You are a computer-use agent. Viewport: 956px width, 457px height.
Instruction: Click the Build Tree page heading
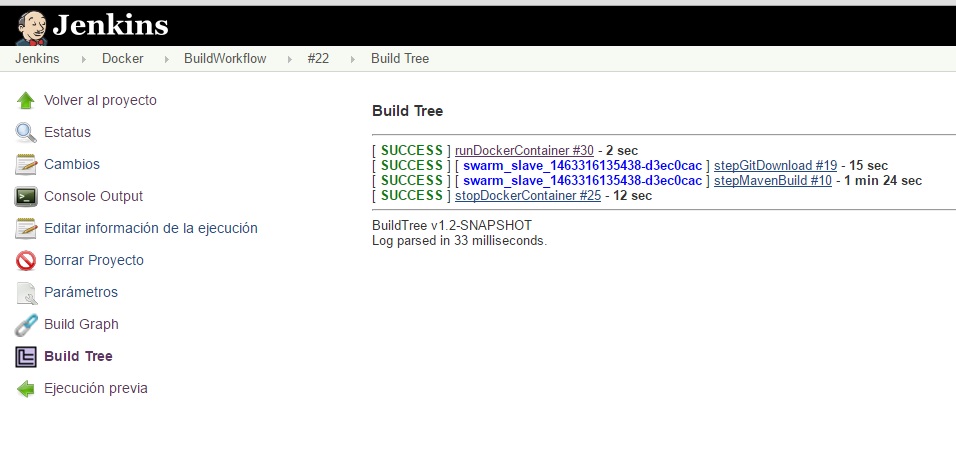coord(407,111)
